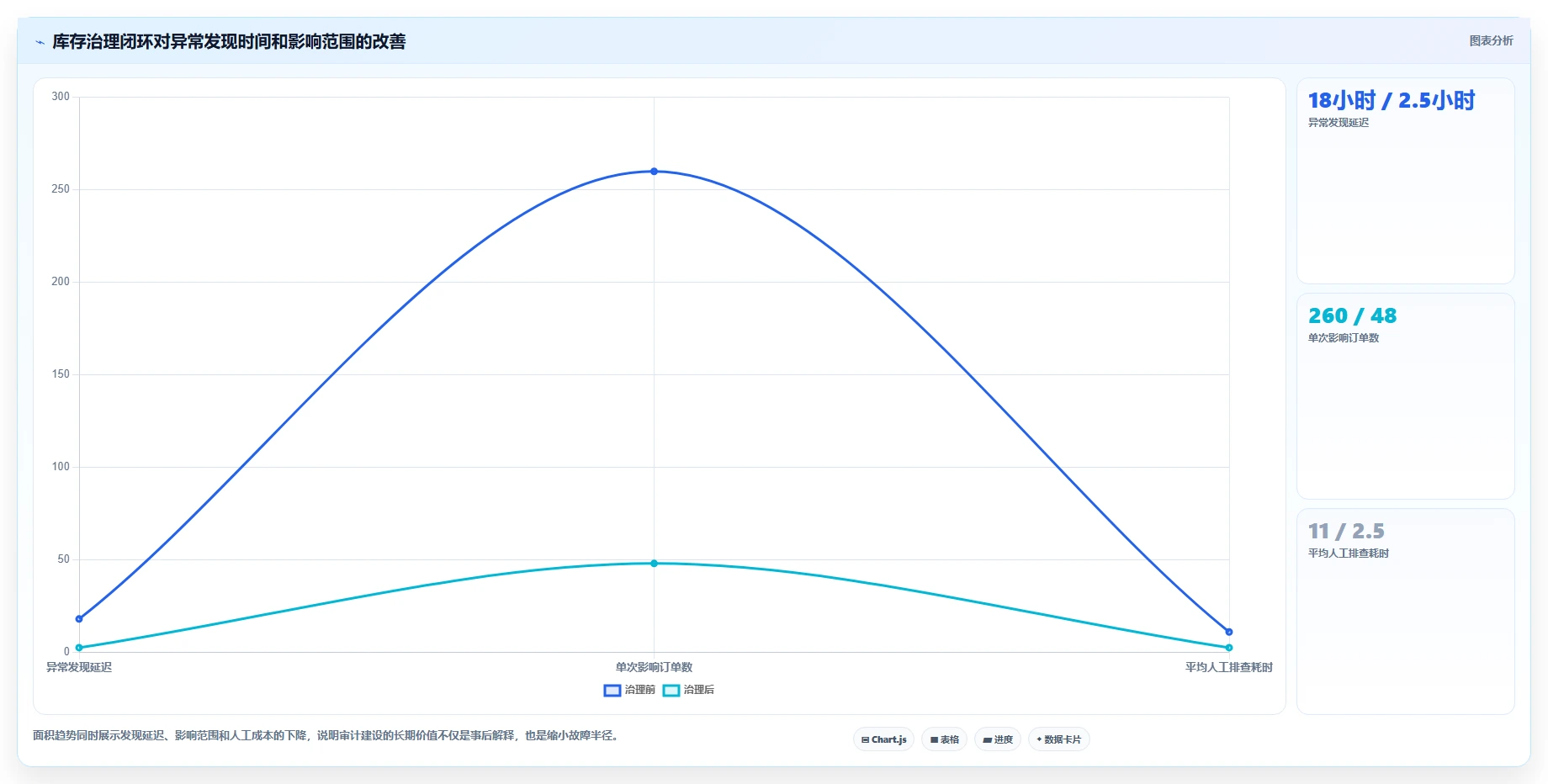
Task: Click the 表格 tag pill
Action: point(944,739)
